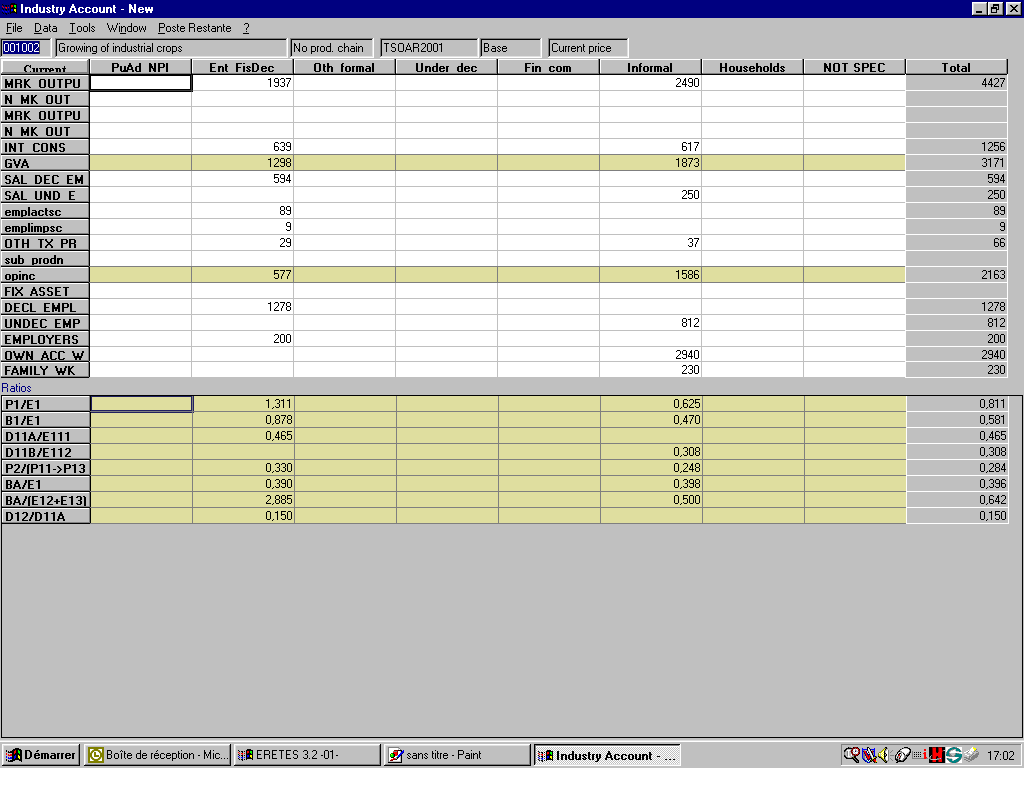Click the INT_CONS row header

(x=45, y=147)
